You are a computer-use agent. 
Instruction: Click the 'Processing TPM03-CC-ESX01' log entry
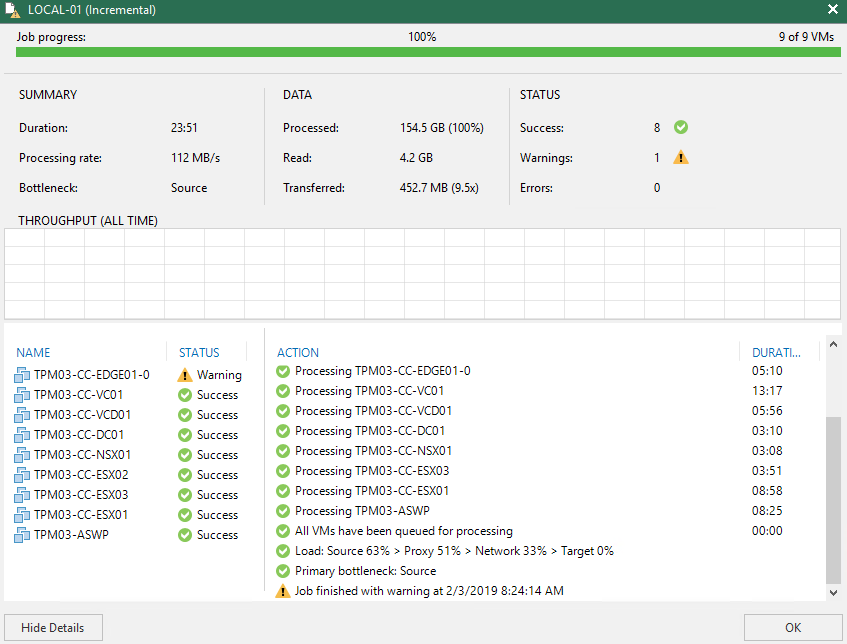[x=372, y=491]
